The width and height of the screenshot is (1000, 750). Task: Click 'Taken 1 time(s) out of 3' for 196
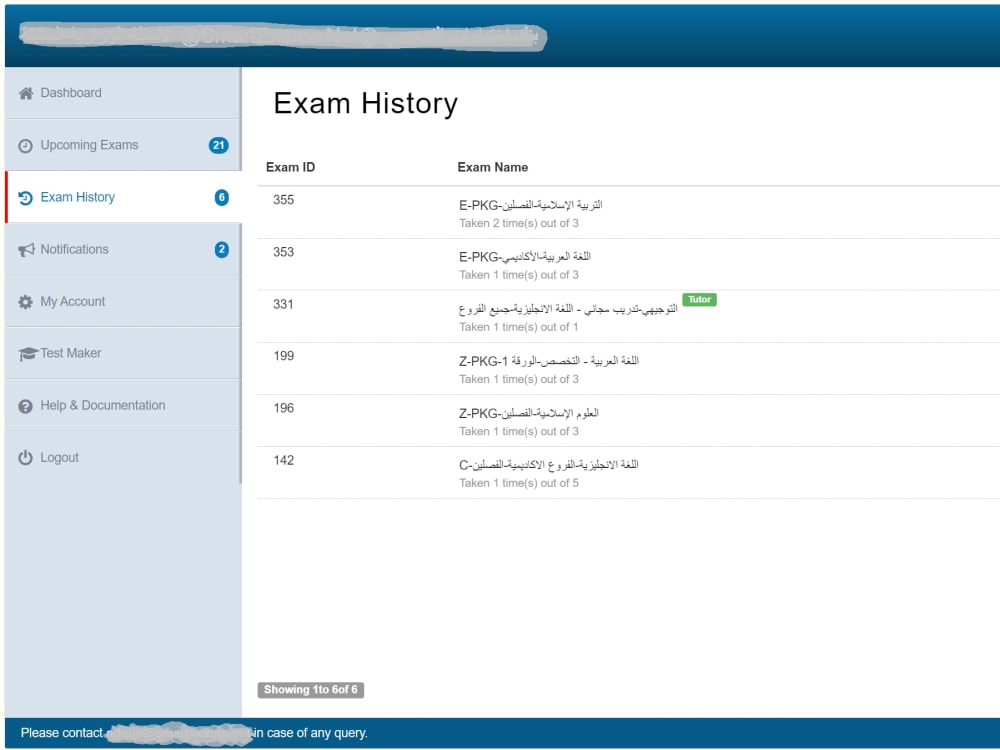coord(518,432)
